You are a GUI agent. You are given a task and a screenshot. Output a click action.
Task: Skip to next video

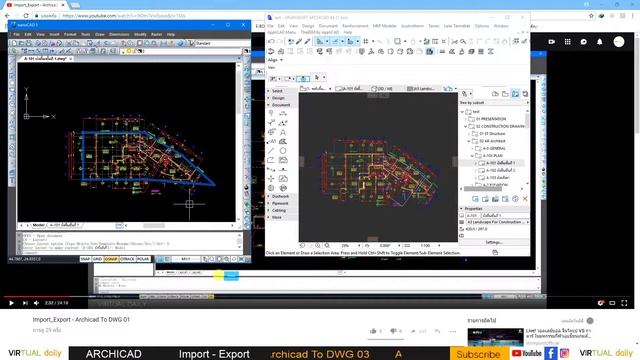pos(25,303)
